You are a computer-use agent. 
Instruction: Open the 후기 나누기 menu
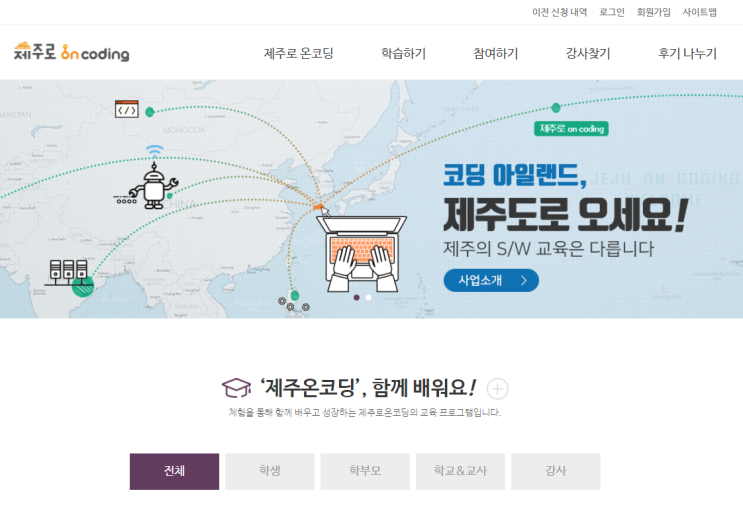coord(687,53)
